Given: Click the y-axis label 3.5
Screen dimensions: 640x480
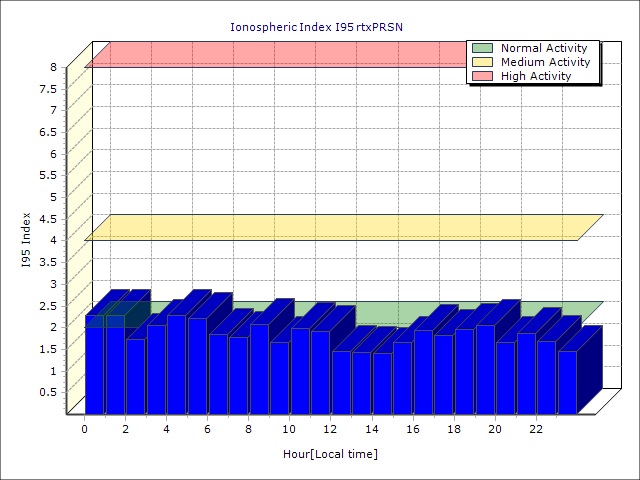Looking at the screenshot, I should 49,262.
